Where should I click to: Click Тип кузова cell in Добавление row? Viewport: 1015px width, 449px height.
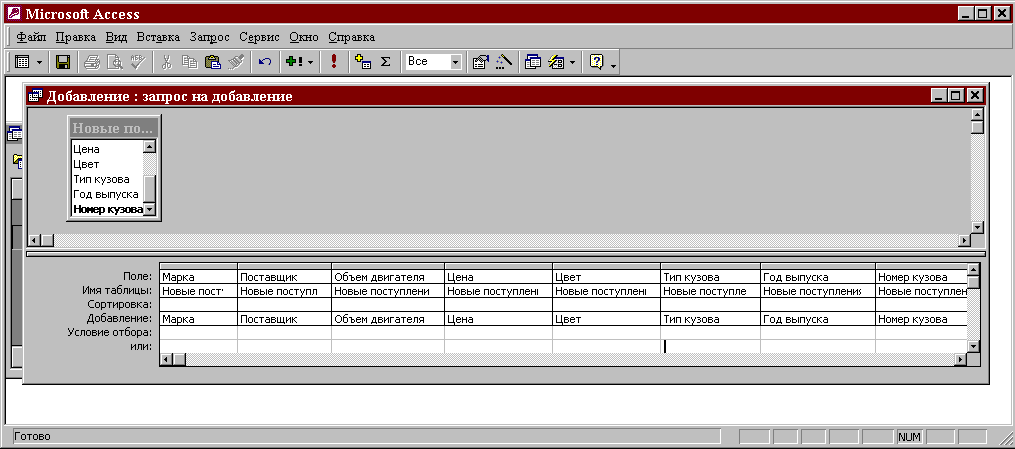point(710,319)
